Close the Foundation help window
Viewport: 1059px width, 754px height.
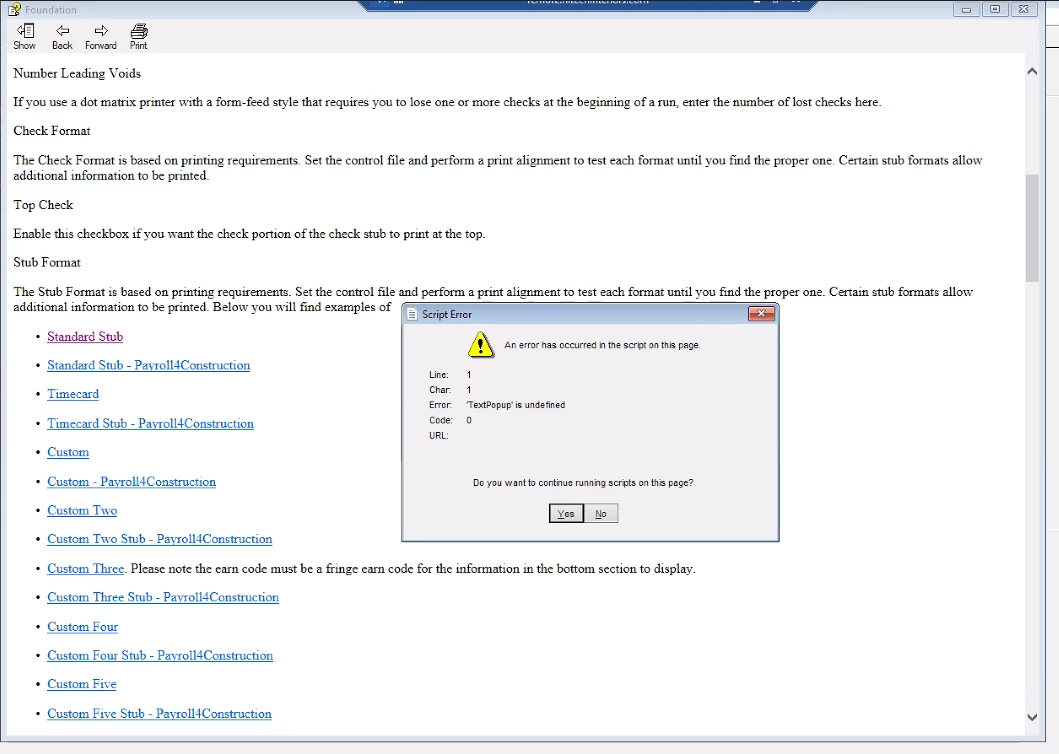pyautogui.click(x=1024, y=9)
